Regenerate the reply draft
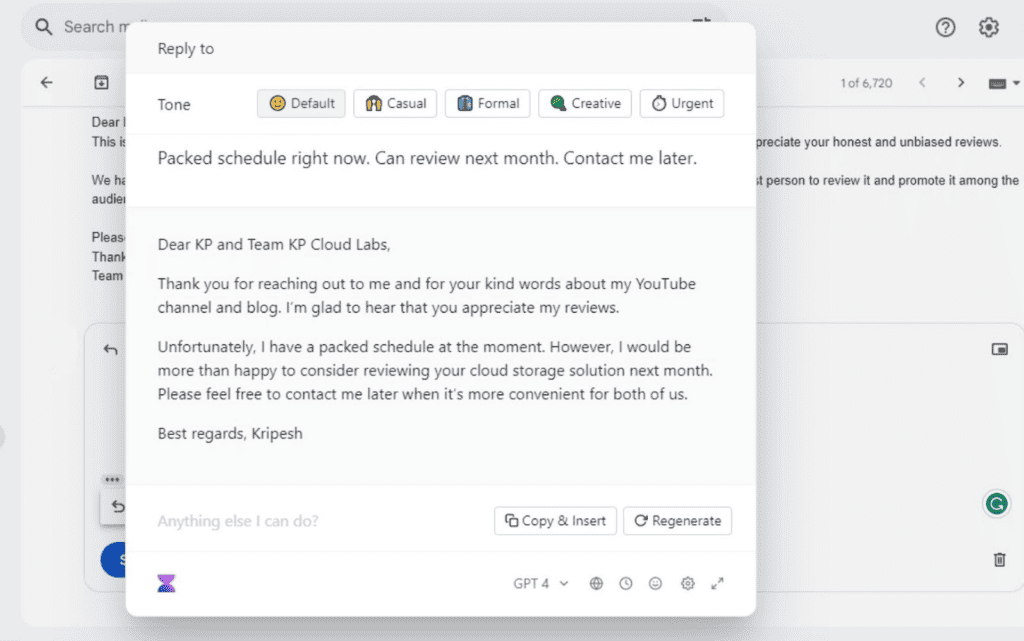The height and width of the screenshot is (641, 1024). 677,521
